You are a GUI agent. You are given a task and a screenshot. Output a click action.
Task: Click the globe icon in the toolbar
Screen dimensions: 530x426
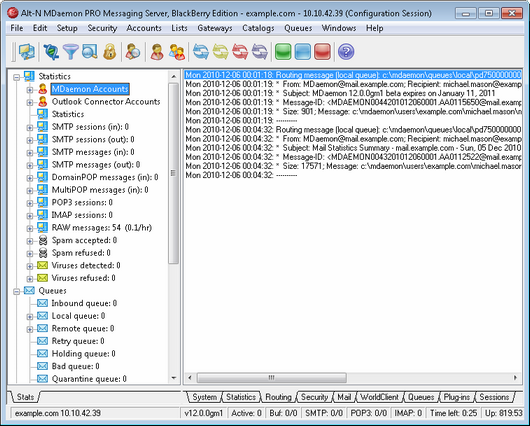click(51, 52)
